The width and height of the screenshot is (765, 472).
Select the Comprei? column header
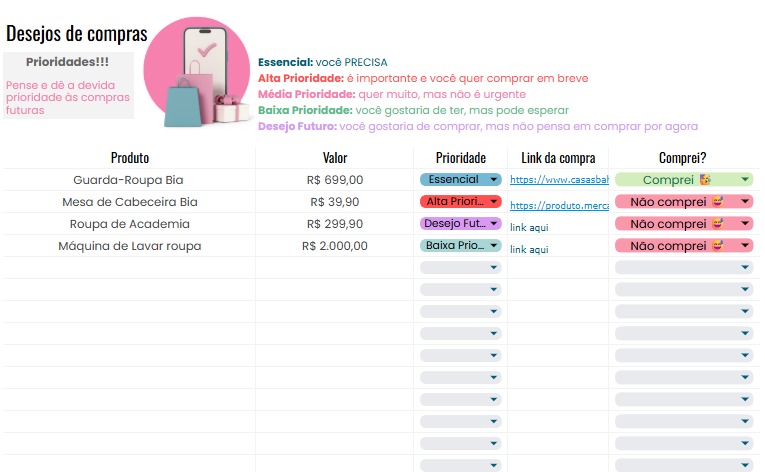tap(683, 158)
